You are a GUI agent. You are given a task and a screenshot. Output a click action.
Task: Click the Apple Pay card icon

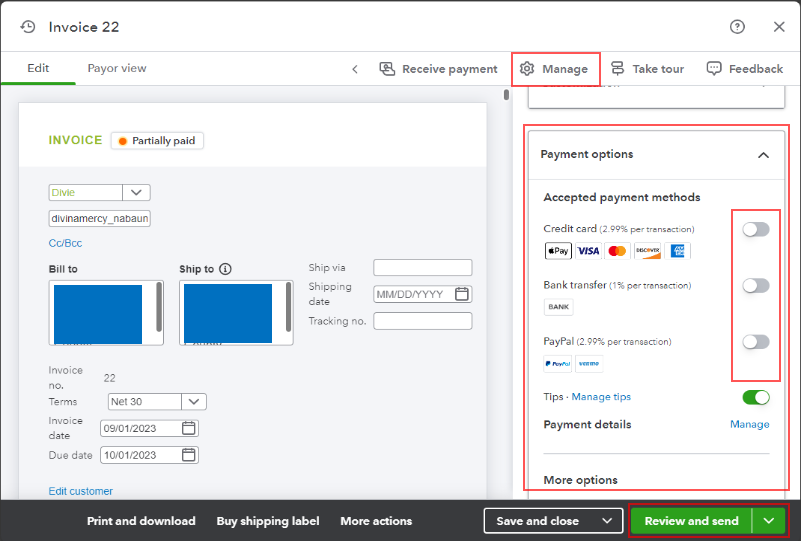(x=558, y=251)
